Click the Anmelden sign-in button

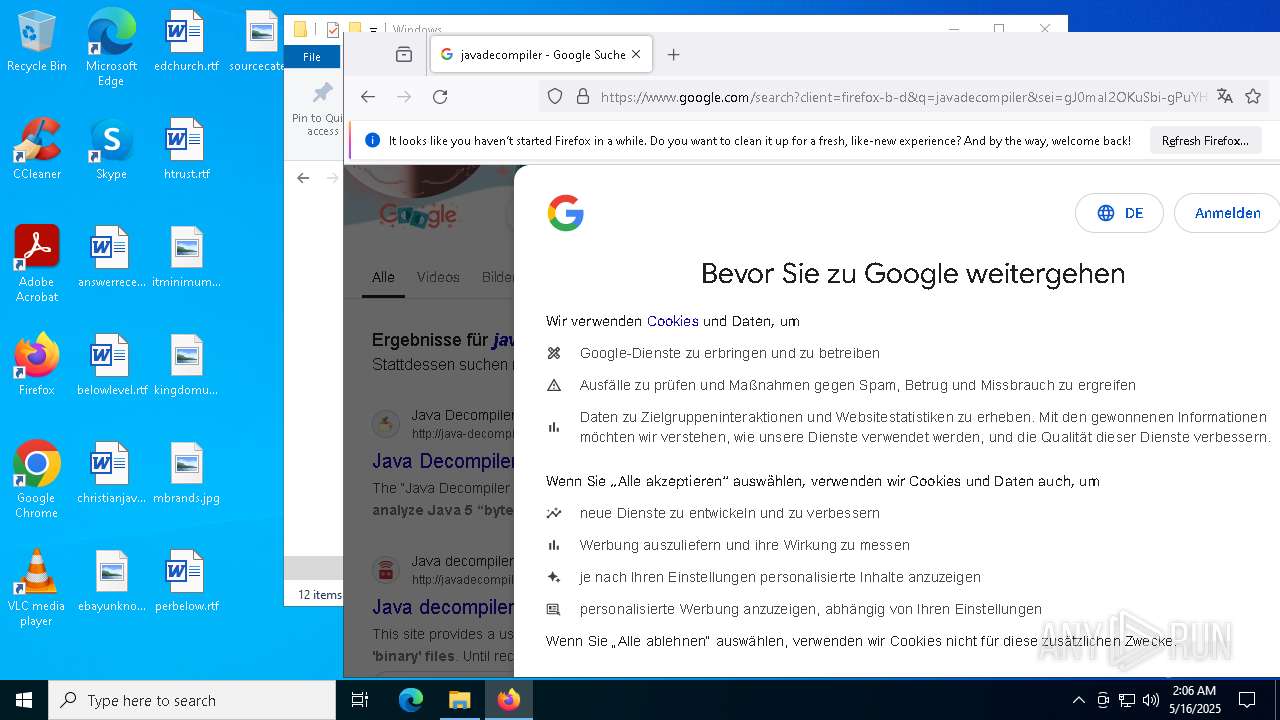1227,213
